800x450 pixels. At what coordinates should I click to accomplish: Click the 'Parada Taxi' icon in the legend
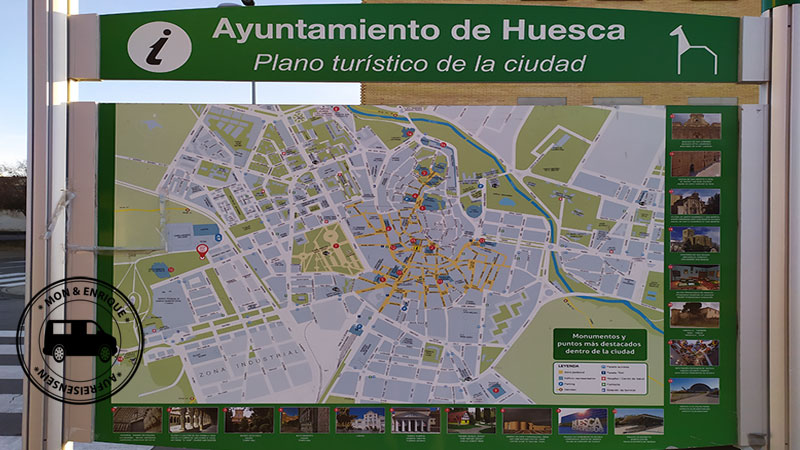click(604, 372)
